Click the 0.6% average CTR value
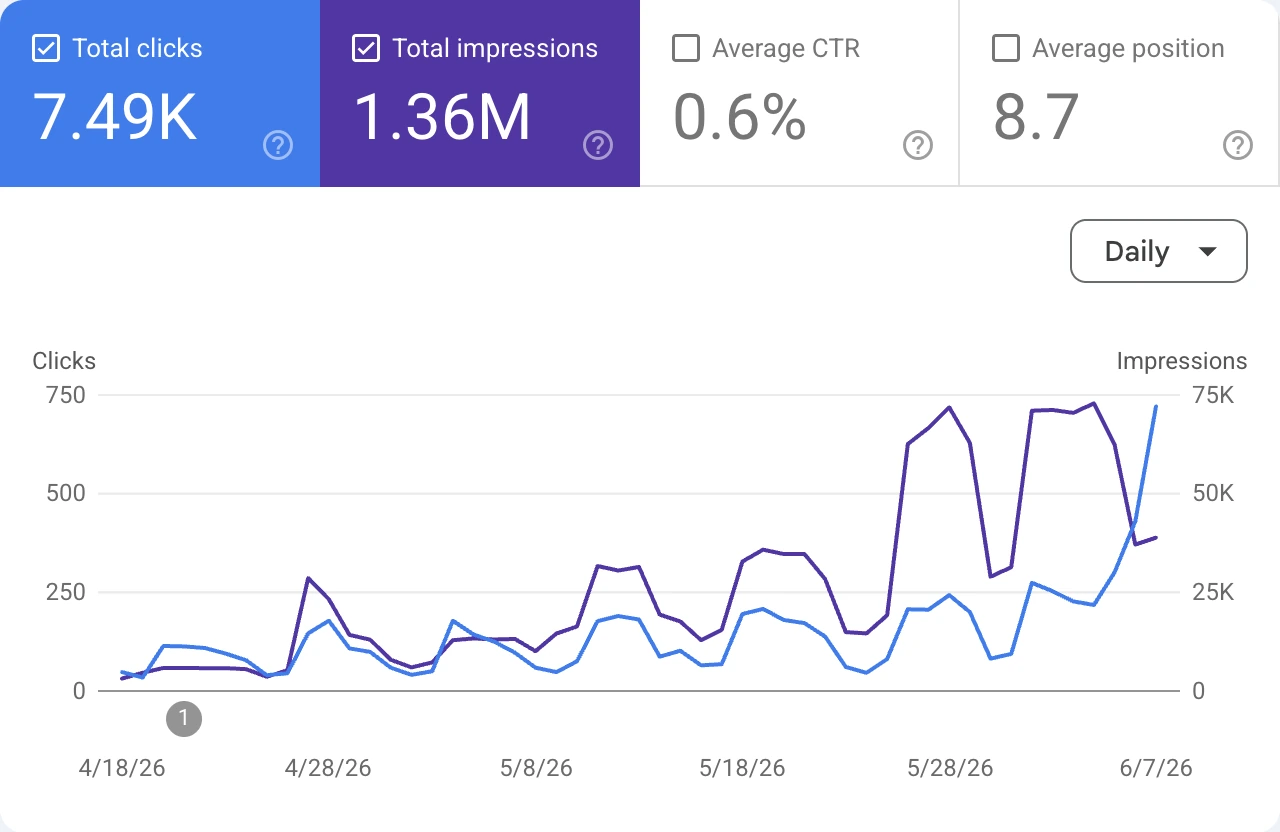This screenshot has width=1280, height=832. [740, 116]
